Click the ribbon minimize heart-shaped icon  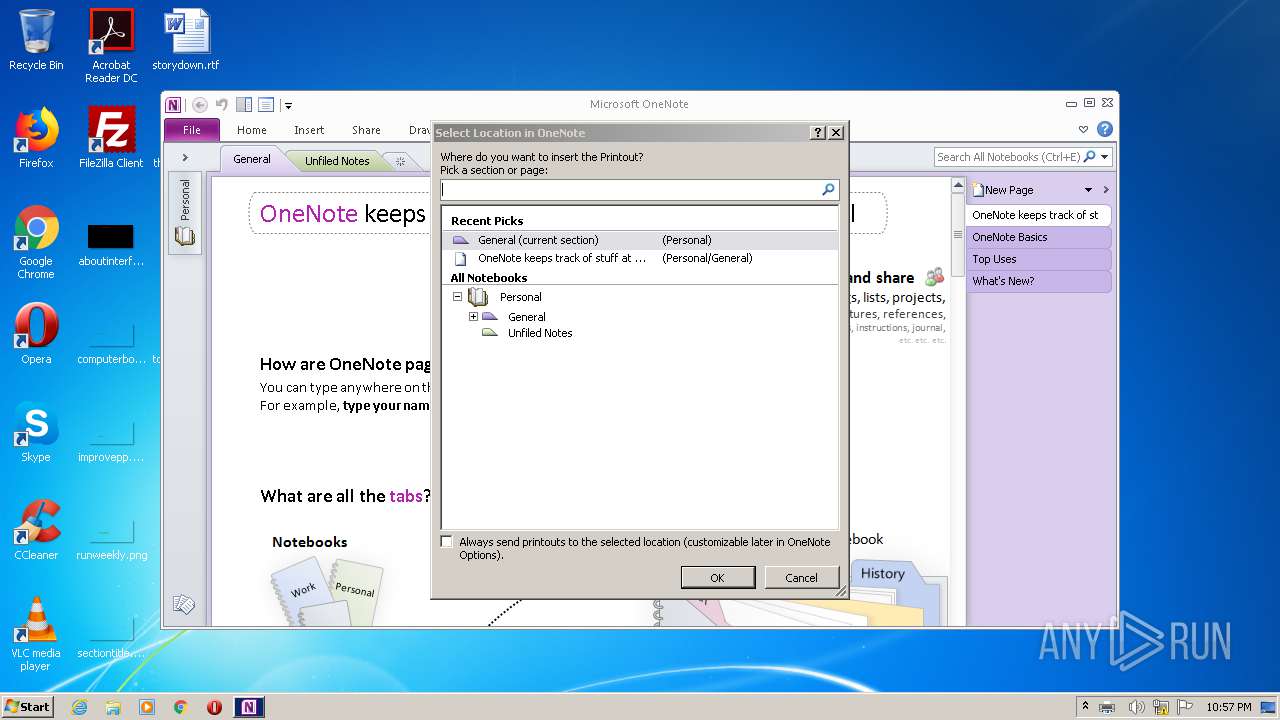tap(1083, 129)
